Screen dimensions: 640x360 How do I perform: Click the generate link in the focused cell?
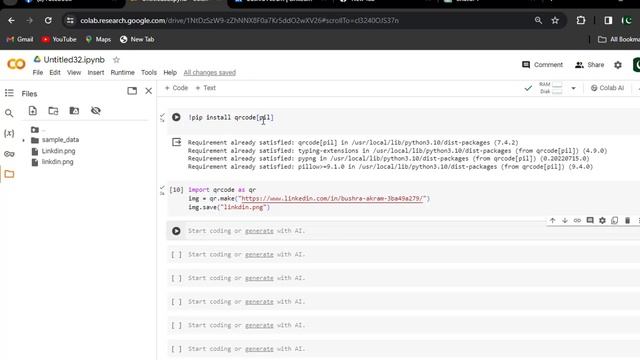click(259, 231)
